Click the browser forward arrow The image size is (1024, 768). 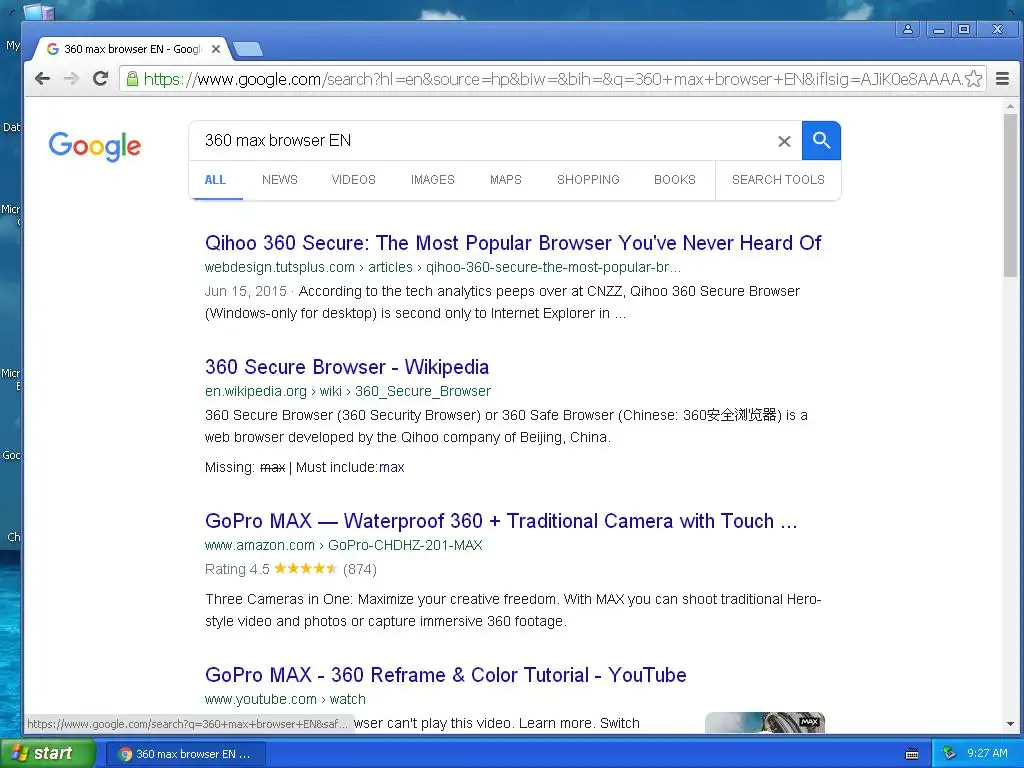pyautogui.click(x=71, y=79)
